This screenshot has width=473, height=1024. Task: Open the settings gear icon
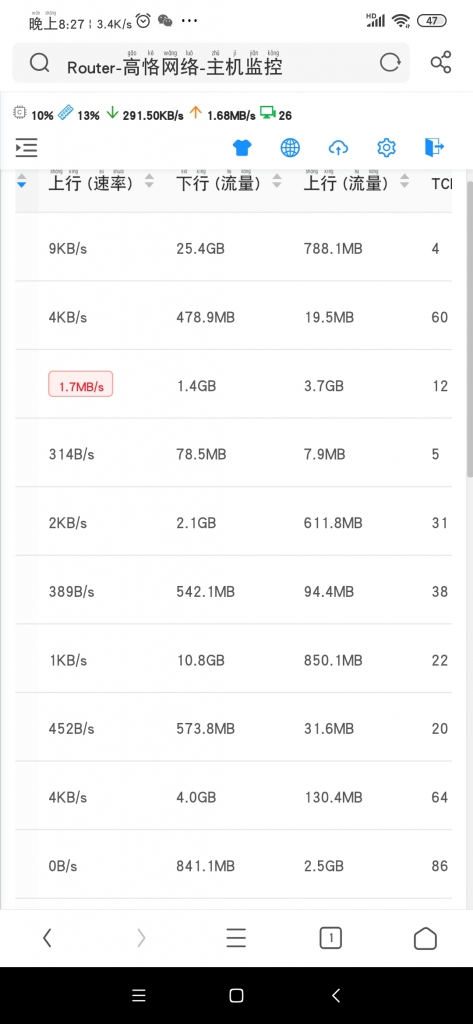click(x=386, y=148)
